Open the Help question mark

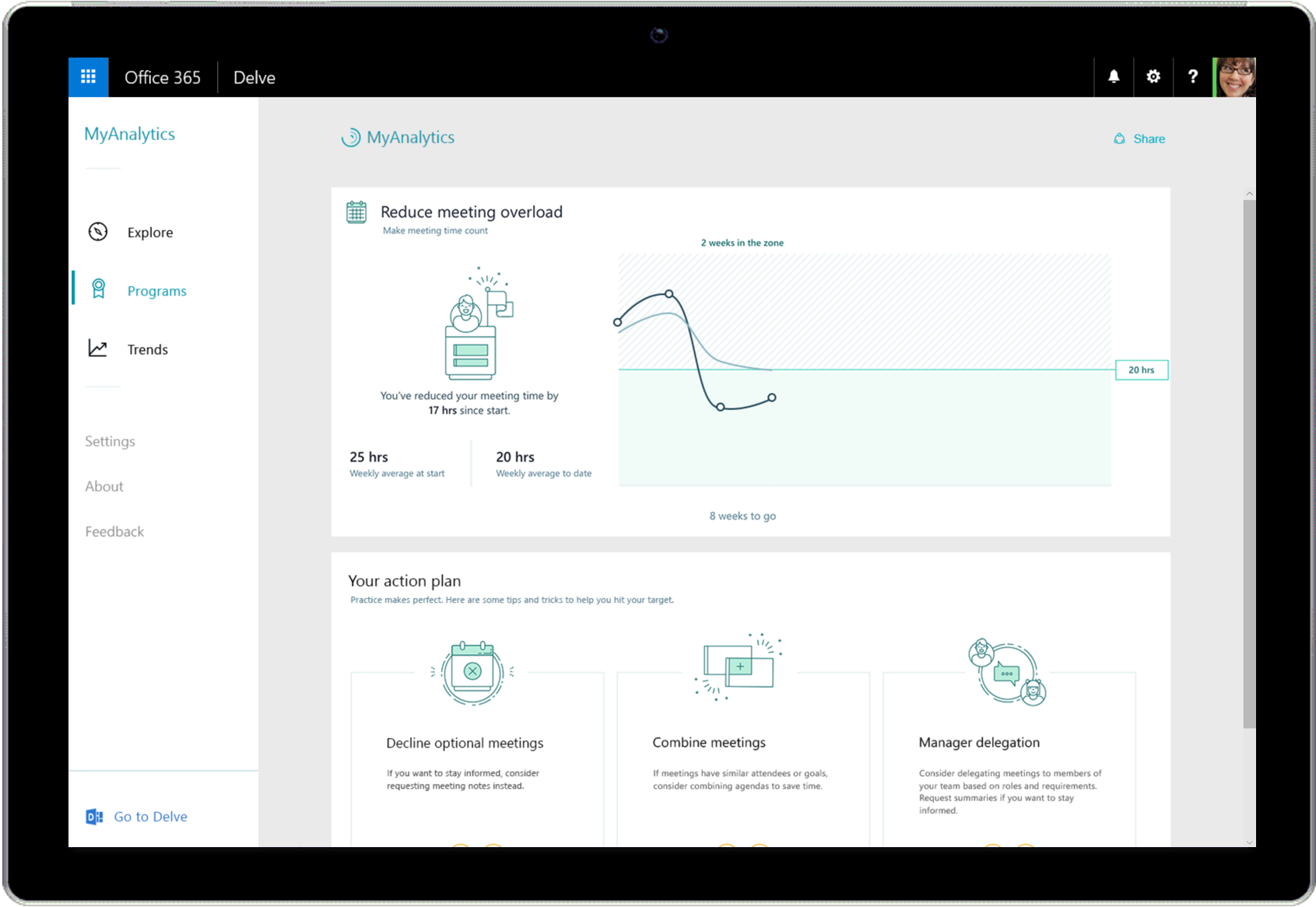point(1193,77)
